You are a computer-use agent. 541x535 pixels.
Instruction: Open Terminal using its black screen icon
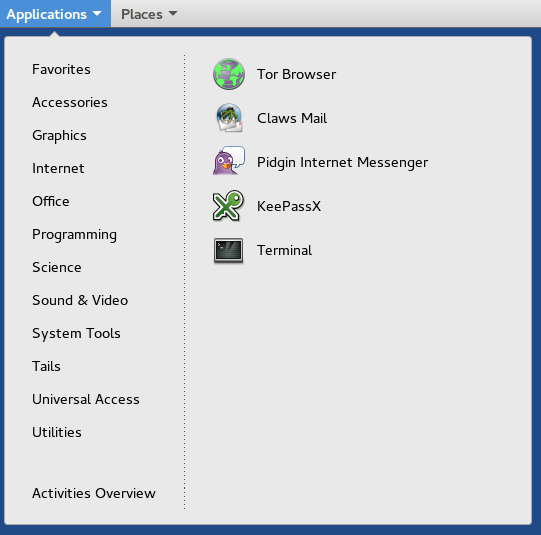pos(228,250)
